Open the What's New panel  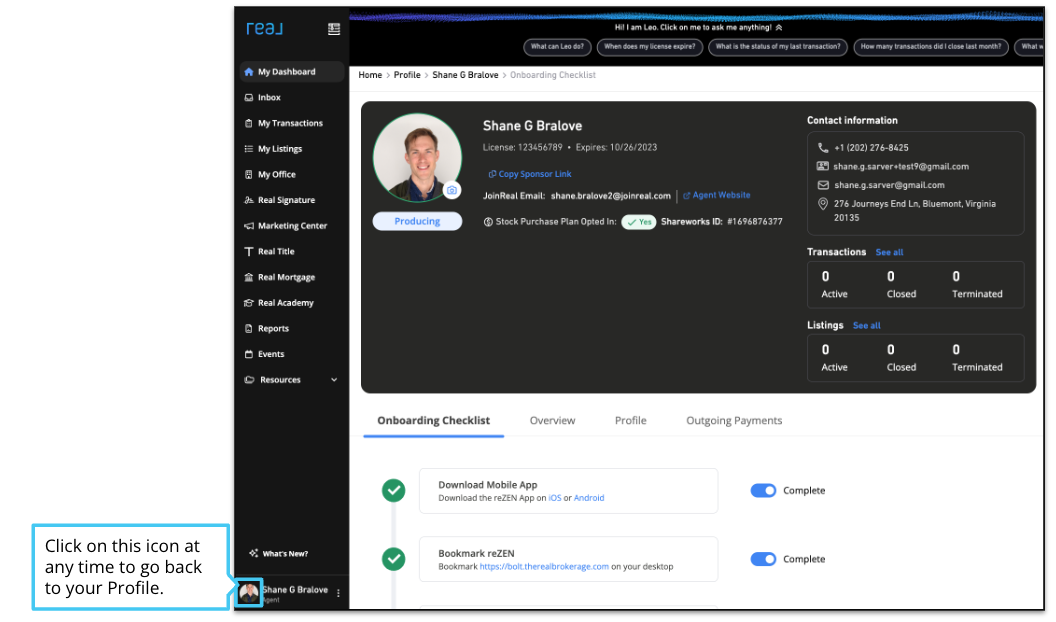click(284, 554)
